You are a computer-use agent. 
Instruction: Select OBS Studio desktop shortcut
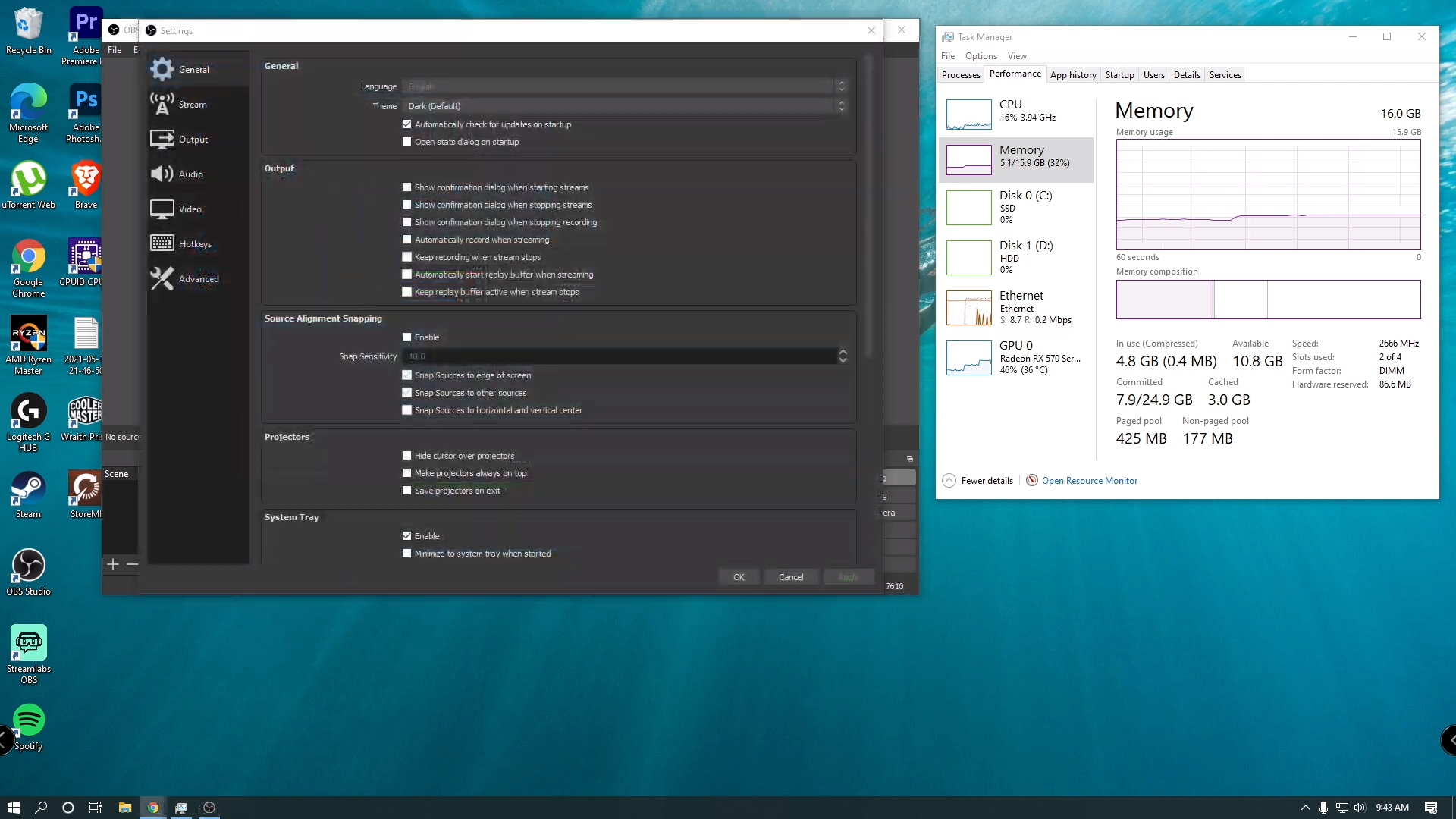pos(28,572)
